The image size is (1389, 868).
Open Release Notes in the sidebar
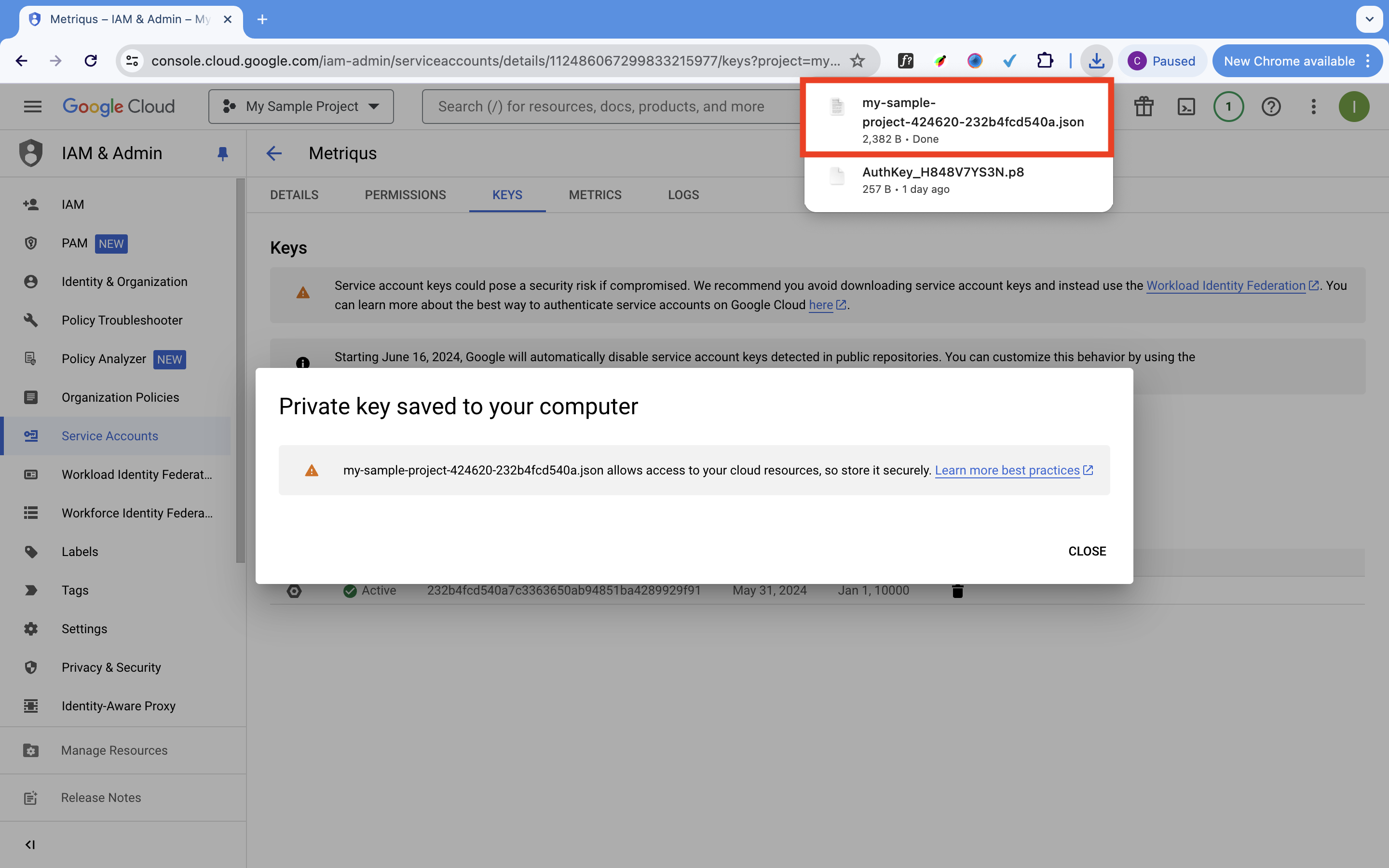pyautogui.click(x=123, y=798)
